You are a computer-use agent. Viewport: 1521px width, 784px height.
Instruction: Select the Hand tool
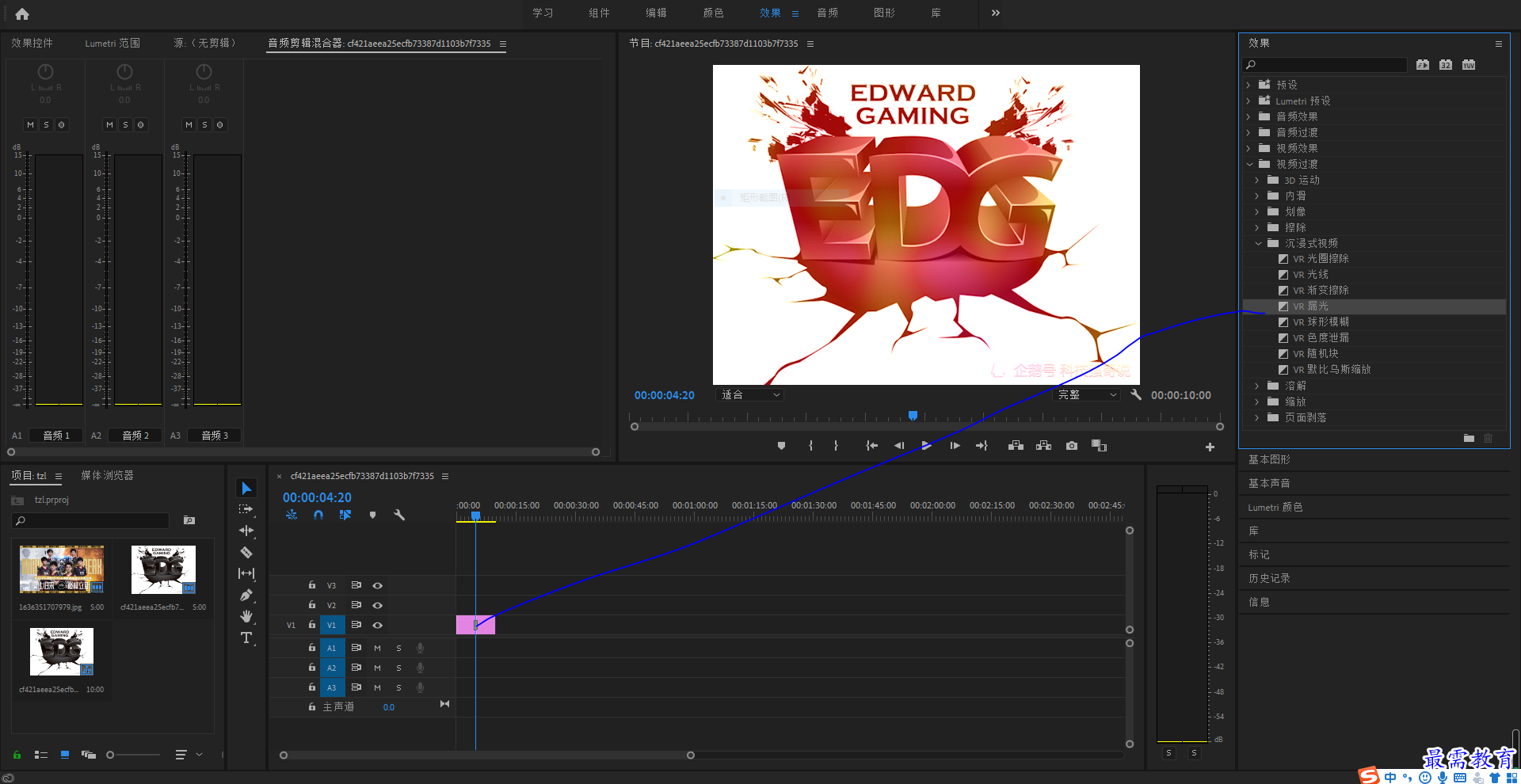point(246,616)
